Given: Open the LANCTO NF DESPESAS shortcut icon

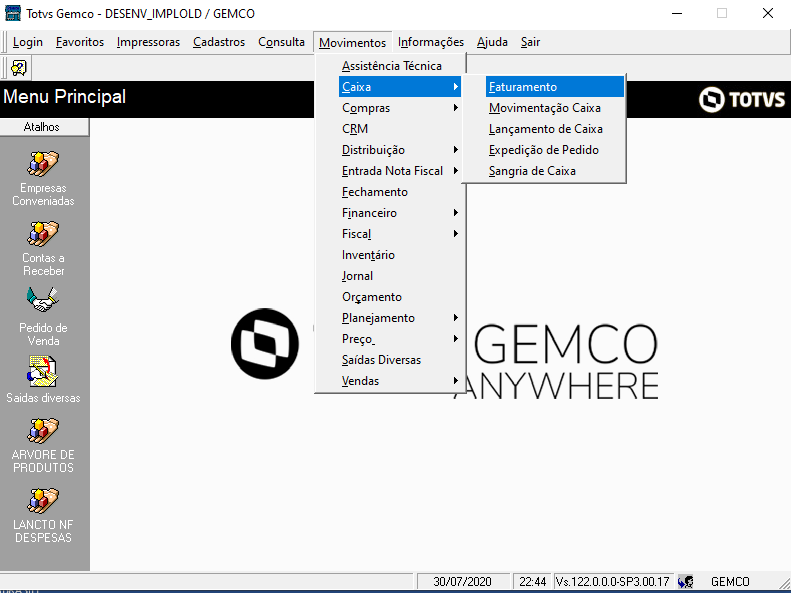Looking at the screenshot, I should tap(43, 501).
